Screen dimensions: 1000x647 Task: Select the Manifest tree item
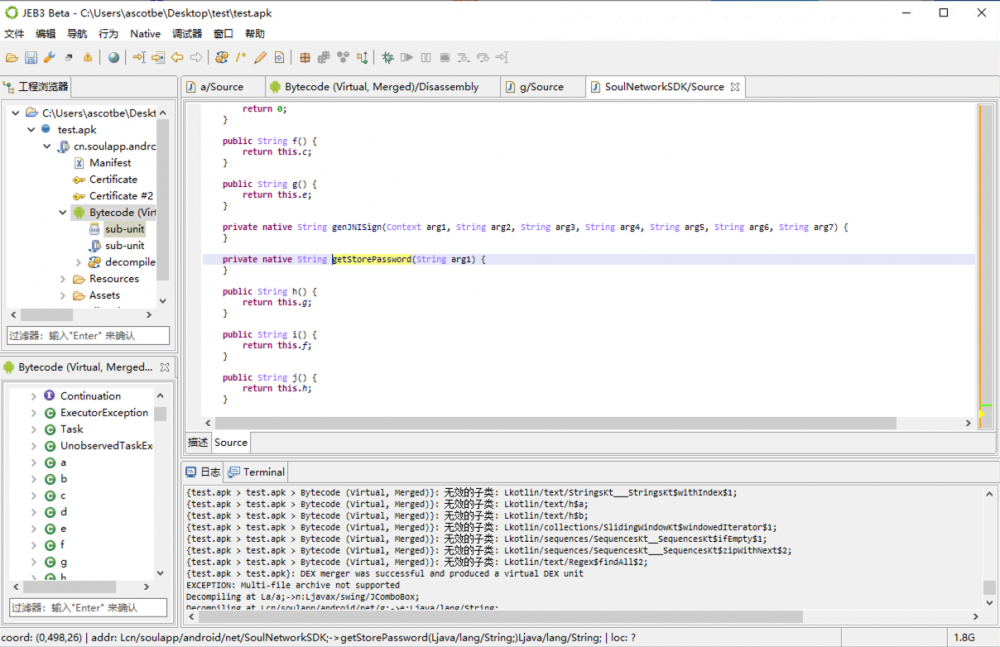click(x=109, y=163)
